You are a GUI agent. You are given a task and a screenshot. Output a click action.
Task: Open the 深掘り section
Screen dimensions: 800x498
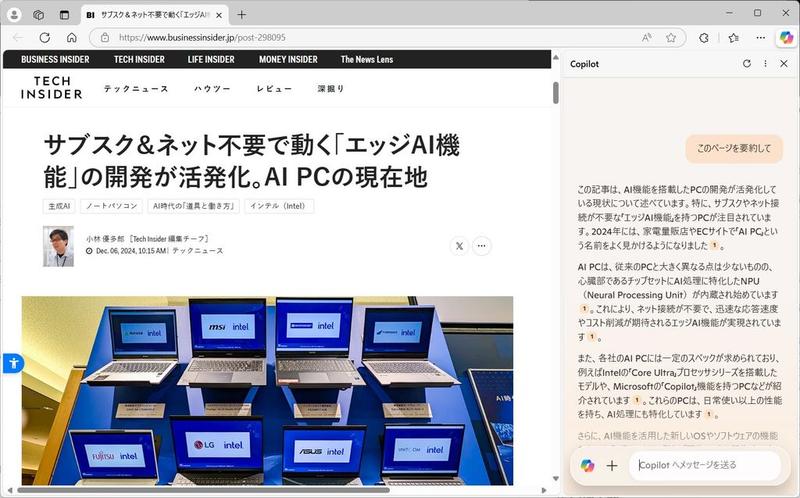click(x=331, y=88)
